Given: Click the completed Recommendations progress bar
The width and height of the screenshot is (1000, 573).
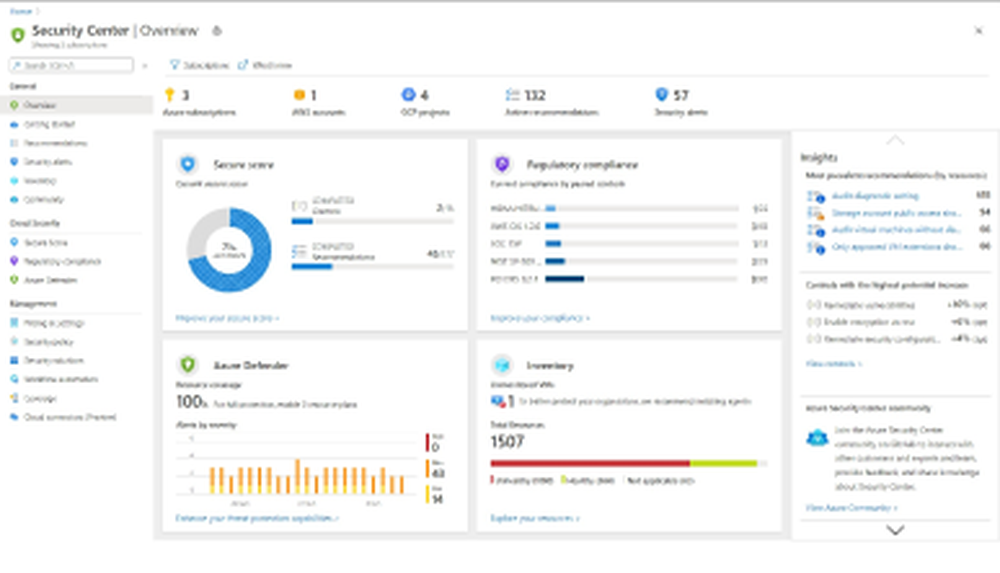Looking at the screenshot, I should click(372, 267).
